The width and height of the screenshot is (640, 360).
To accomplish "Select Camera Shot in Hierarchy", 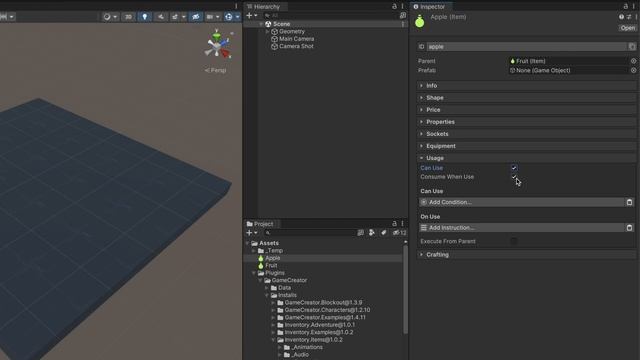I will point(296,46).
